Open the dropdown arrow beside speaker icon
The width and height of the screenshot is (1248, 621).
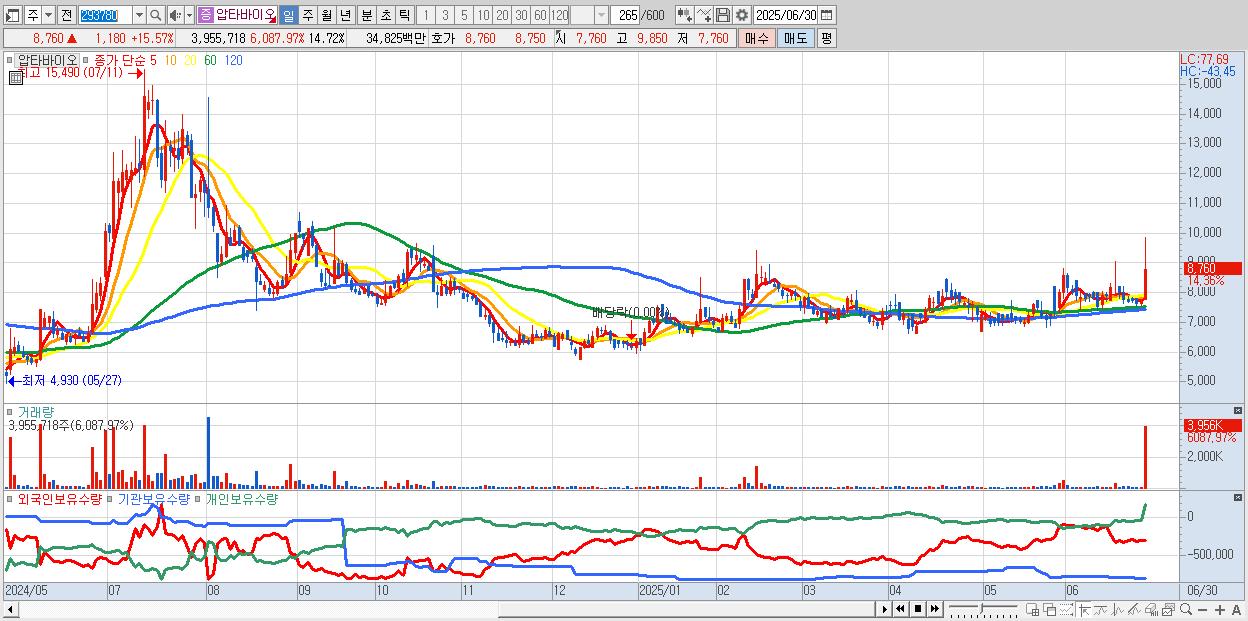click(188, 15)
